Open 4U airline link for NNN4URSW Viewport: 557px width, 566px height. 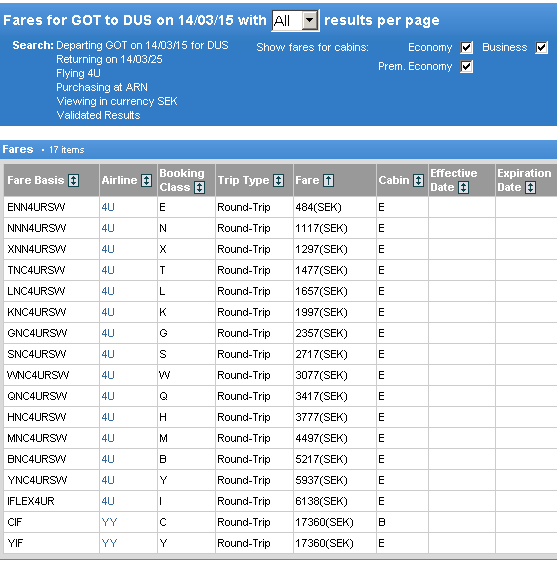[x=108, y=228]
